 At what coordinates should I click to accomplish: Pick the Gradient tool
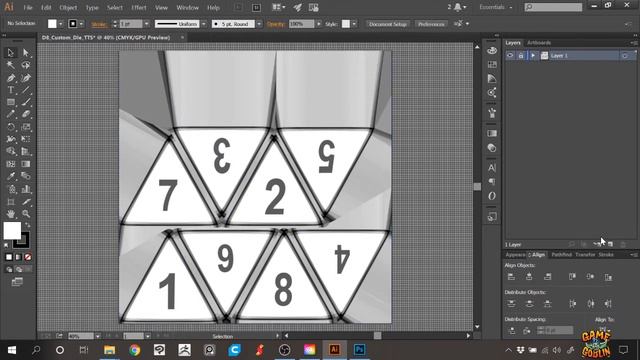[26, 164]
